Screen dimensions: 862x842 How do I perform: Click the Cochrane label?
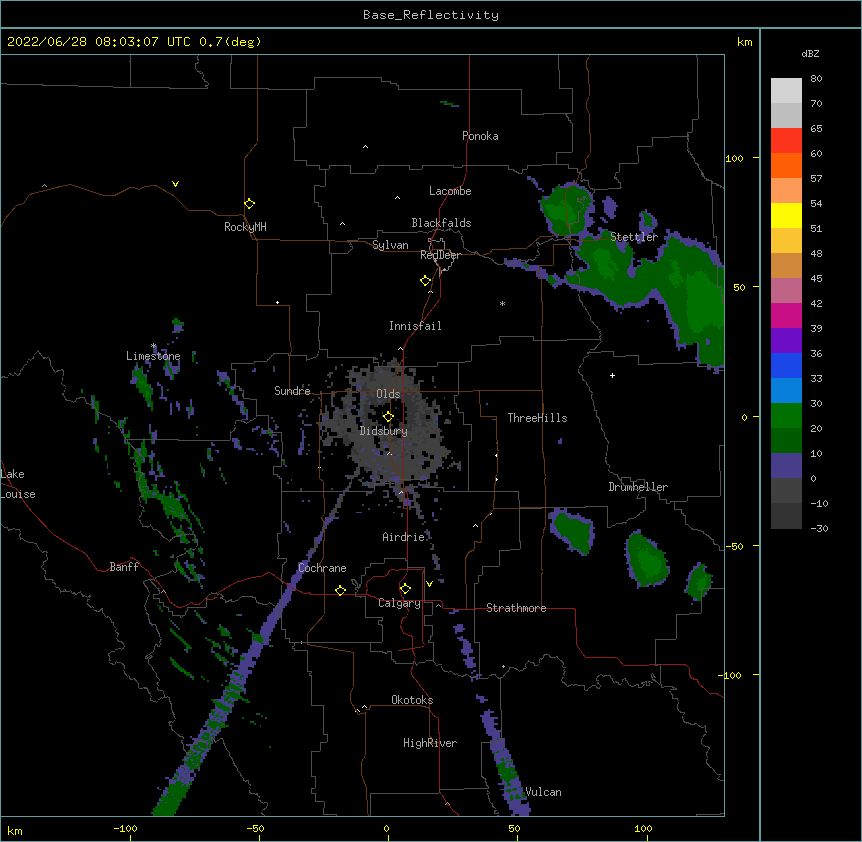(x=322, y=568)
